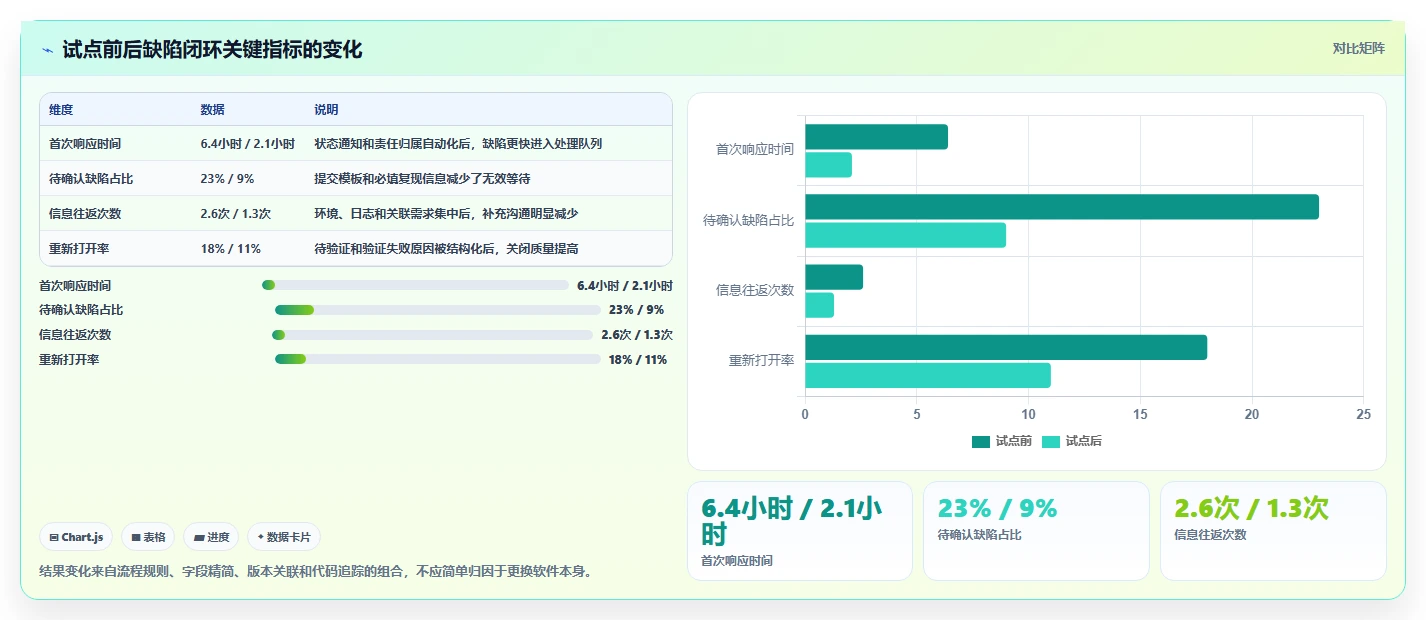Viewport: 1426px width, 620px height.
Task: Toggle the 试点前 legend swatch
Action: 981,441
